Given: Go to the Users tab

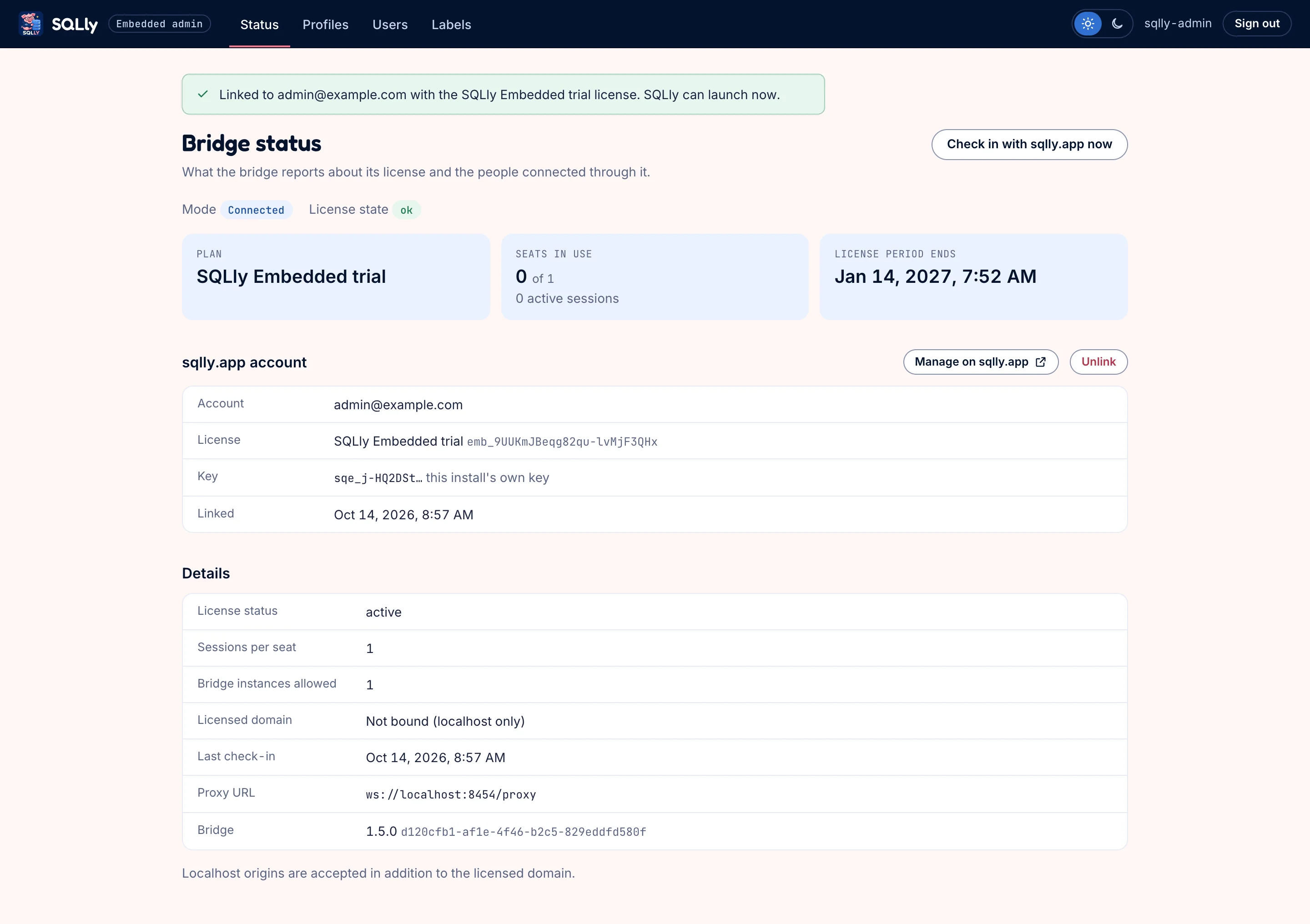Looking at the screenshot, I should click(390, 25).
